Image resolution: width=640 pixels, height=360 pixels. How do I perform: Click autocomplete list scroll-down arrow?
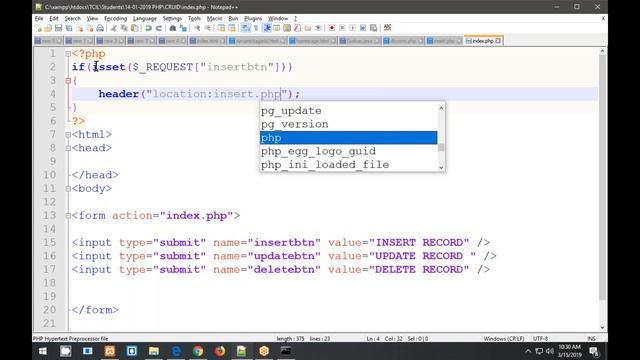[441, 167]
